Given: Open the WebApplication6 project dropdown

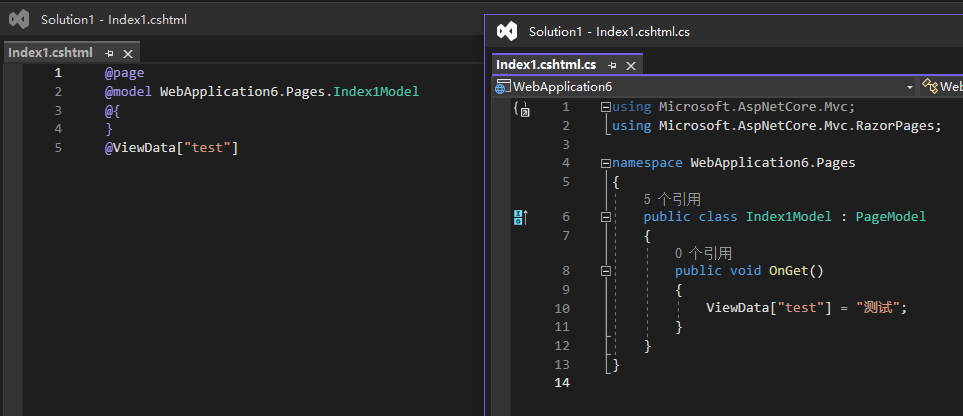Looking at the screenshot, I should (910, 87).
